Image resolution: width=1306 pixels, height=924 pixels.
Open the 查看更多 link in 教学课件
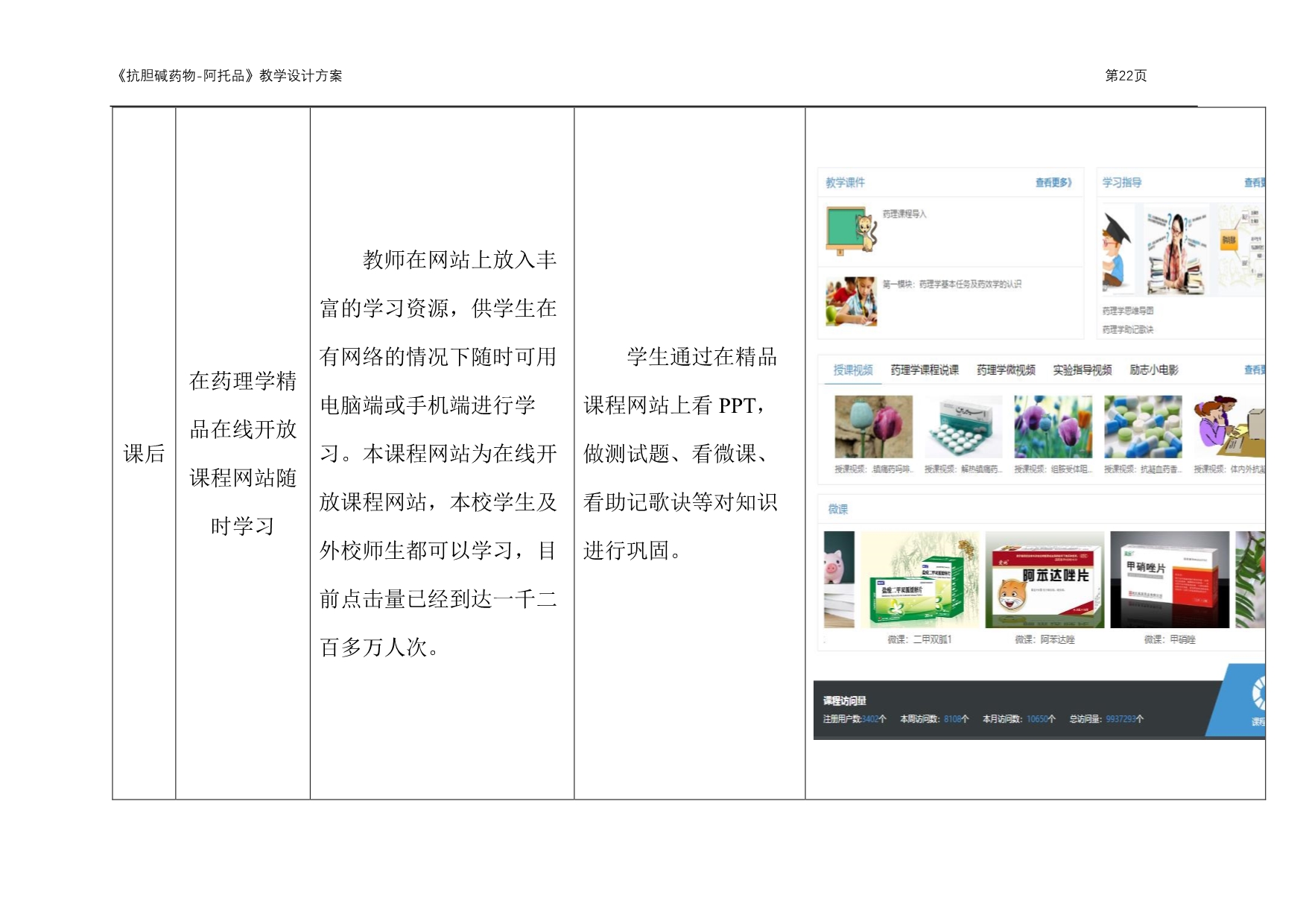[1053, 183]
